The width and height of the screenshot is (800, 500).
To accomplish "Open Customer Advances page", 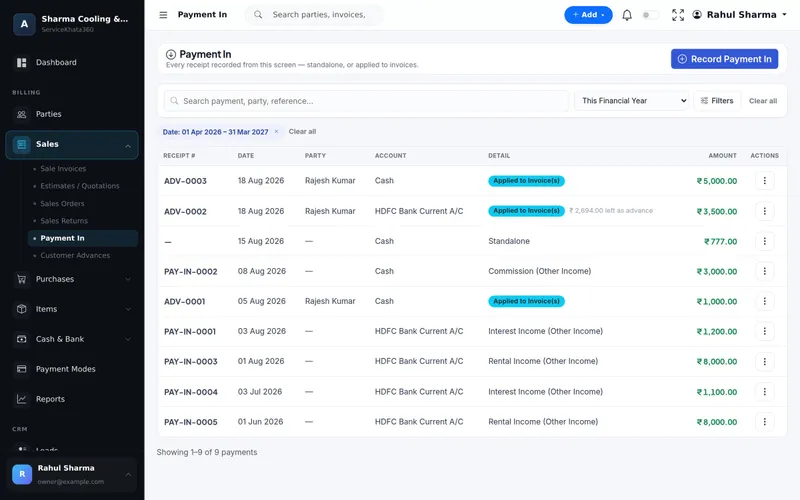I will tap(75, 256).
